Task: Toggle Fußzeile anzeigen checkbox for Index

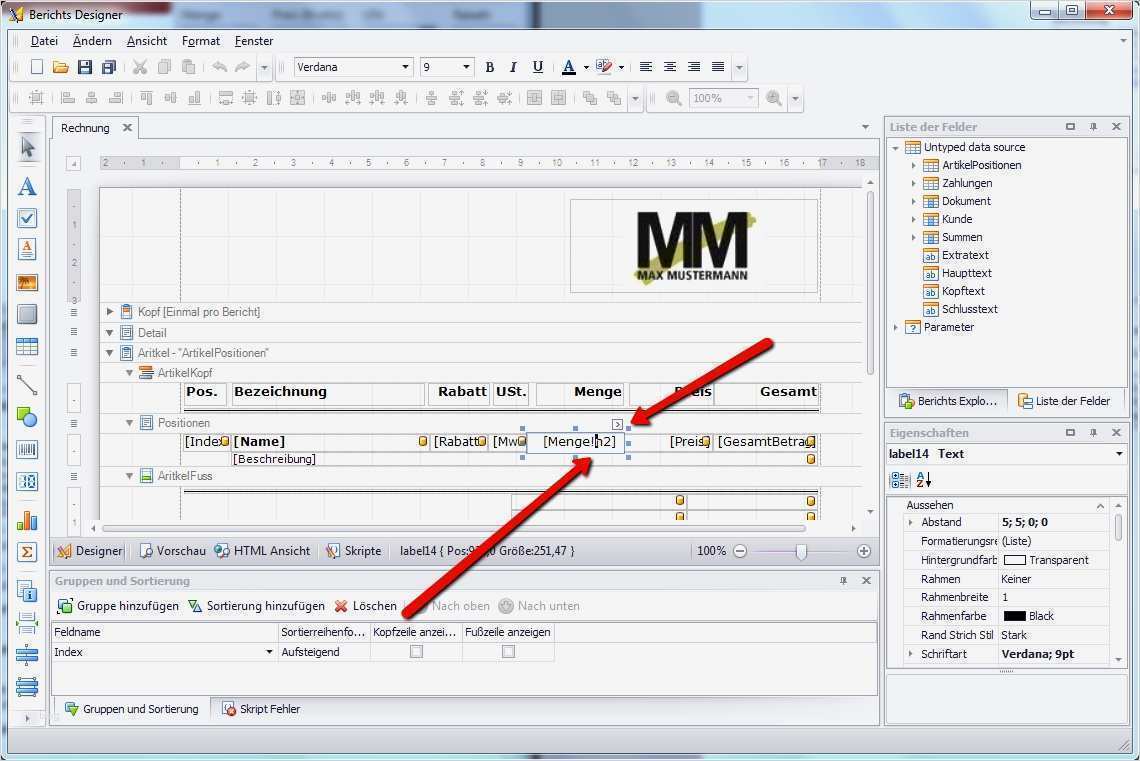Action: pos(508,652)
